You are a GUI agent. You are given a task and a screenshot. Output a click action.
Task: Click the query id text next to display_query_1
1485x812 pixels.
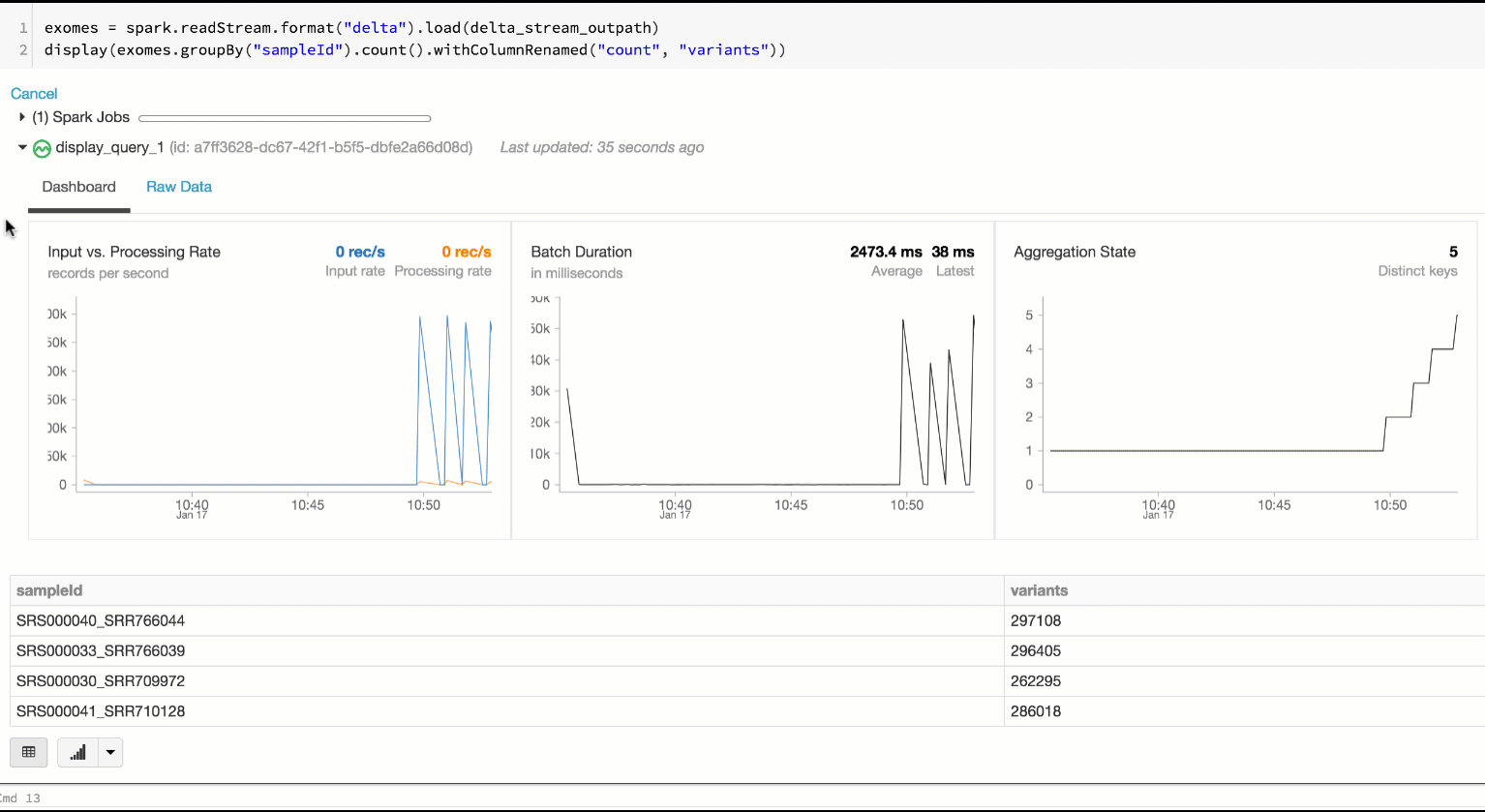320,147
